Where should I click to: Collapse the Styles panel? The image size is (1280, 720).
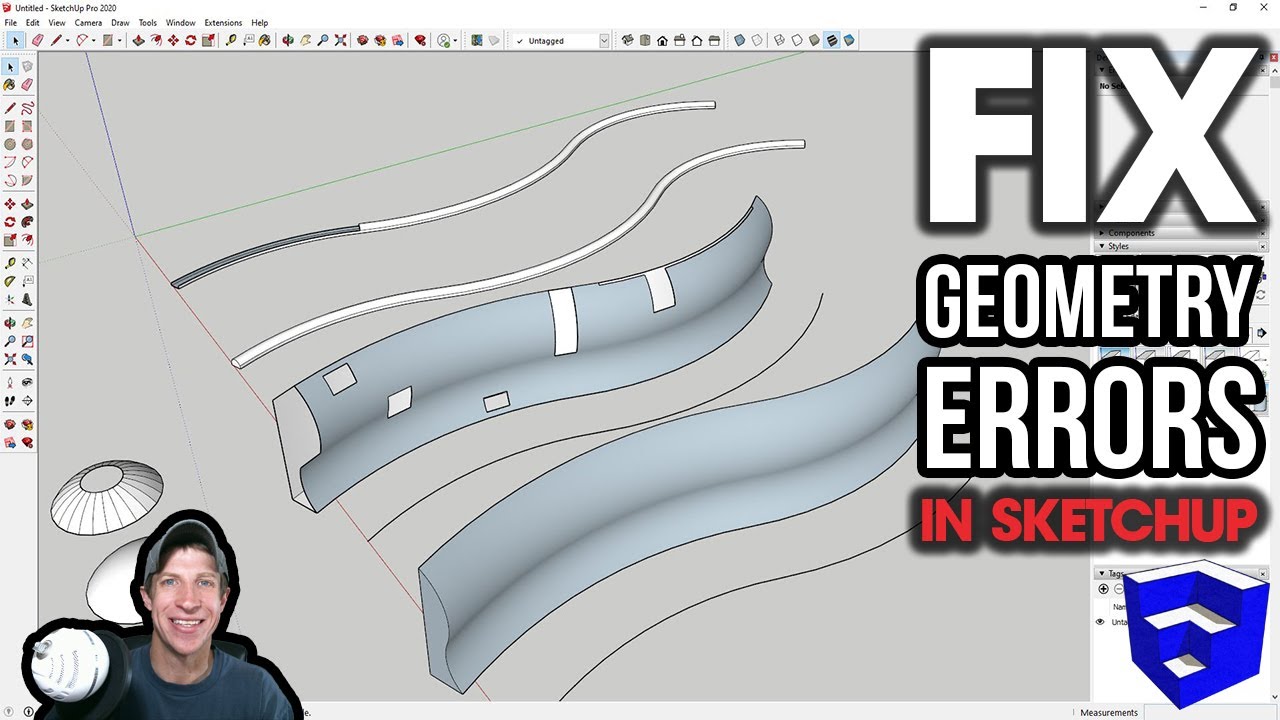pos(1102,246)
